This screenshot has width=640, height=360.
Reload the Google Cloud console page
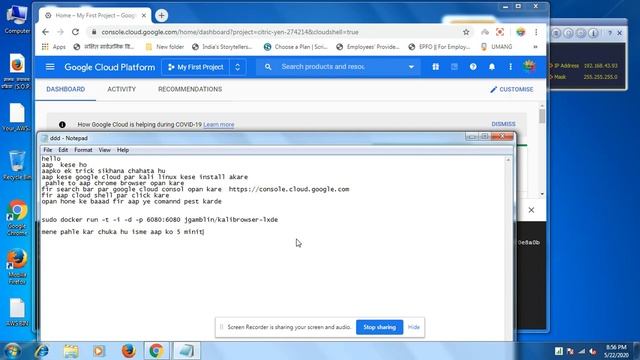pos(76,32)
